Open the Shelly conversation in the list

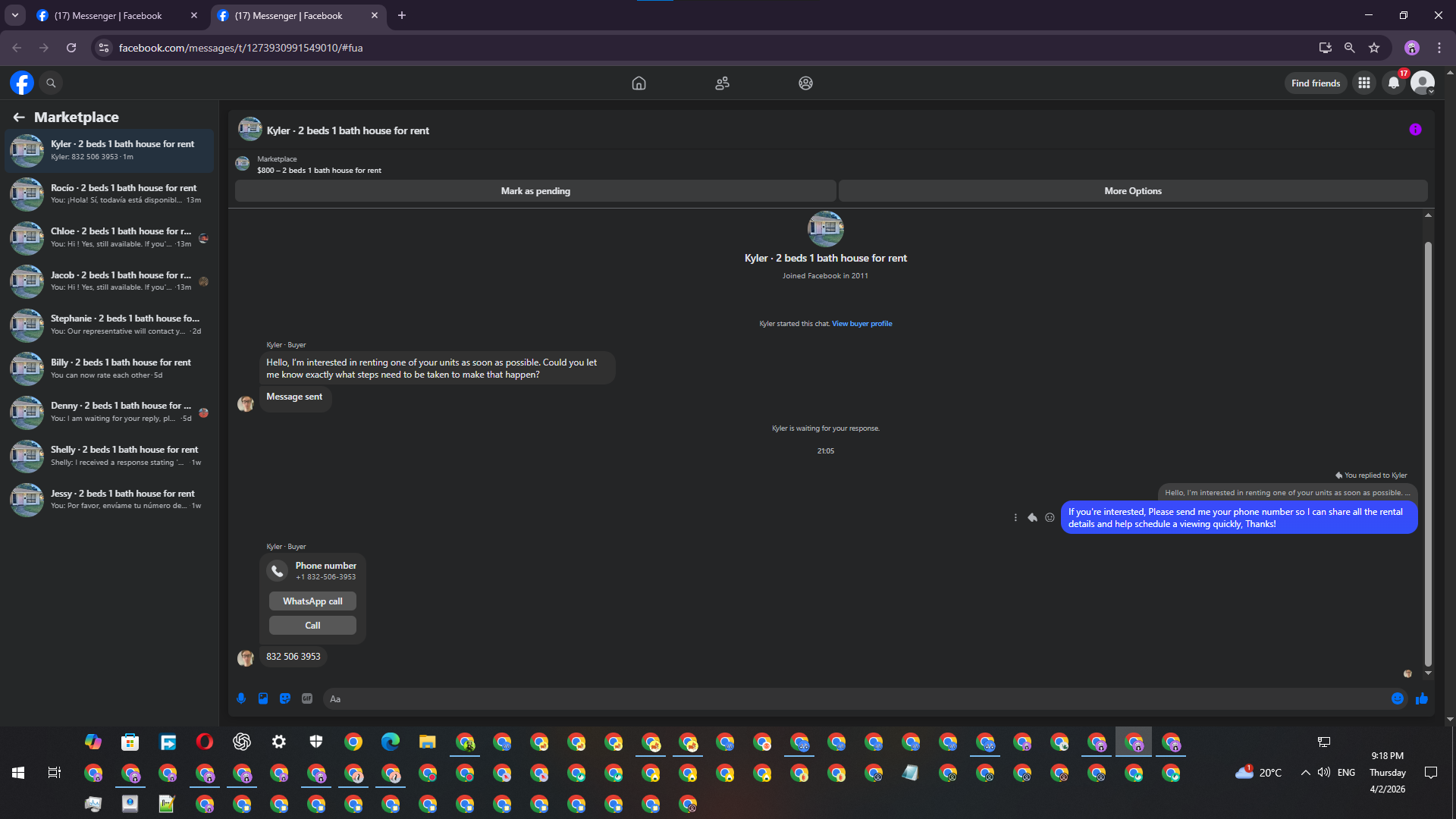click(x=110, y=456)
